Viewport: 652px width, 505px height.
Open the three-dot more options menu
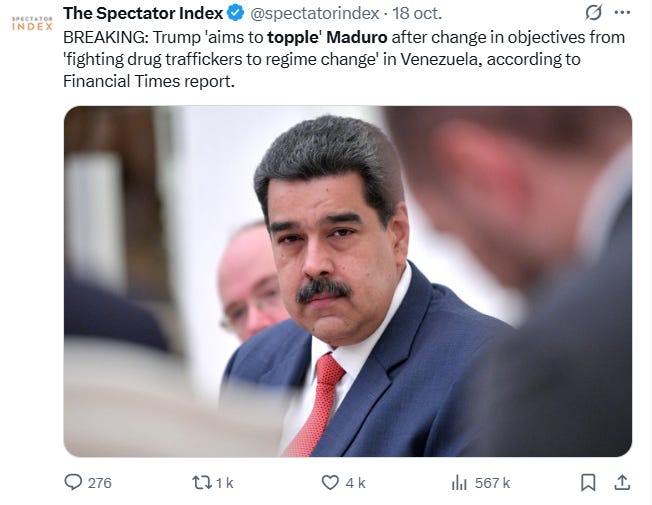click(x=622, y=12)
